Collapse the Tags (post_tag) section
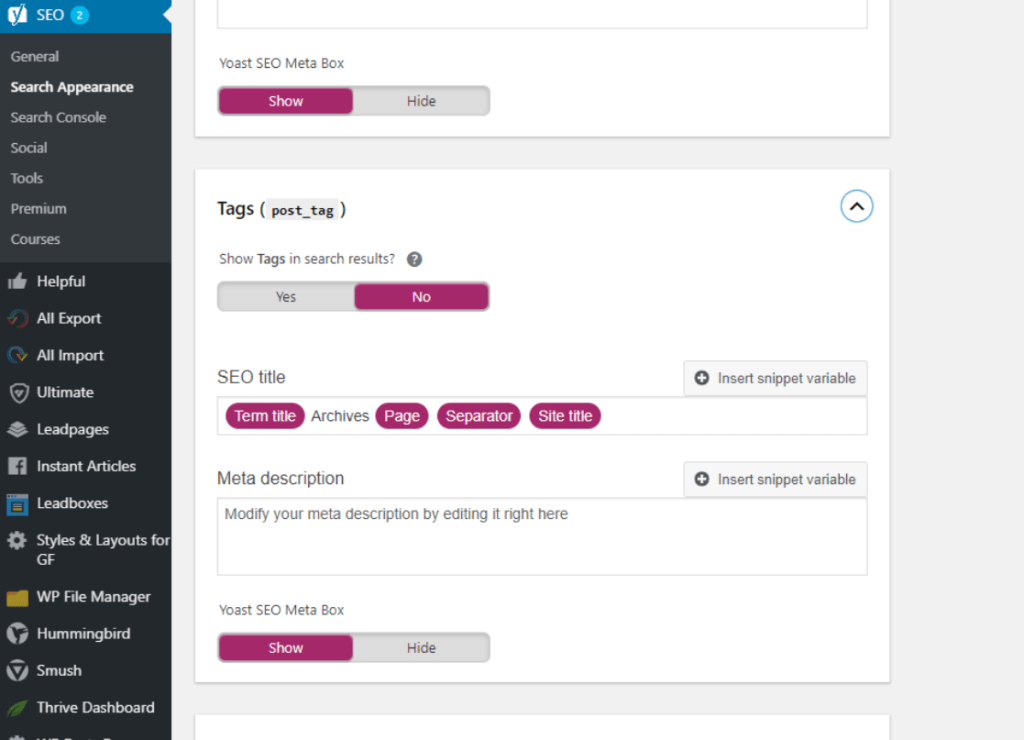 [856, 207]
